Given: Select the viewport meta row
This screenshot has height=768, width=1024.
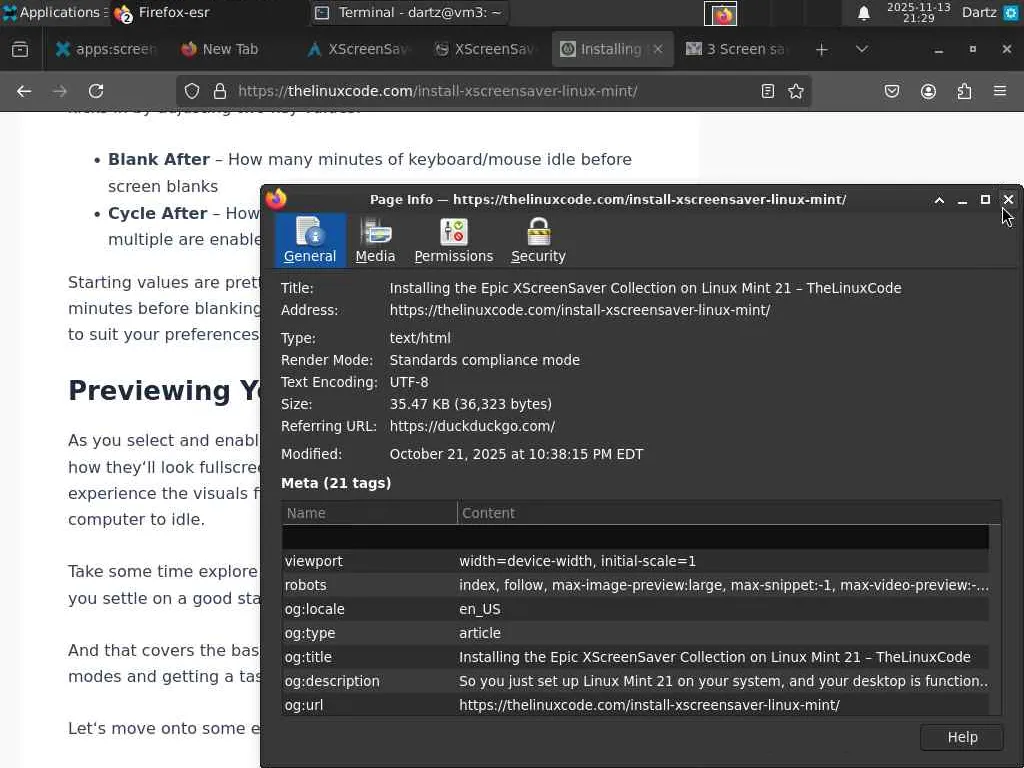Looking at the screenshot, I should [x=635, y=561].
